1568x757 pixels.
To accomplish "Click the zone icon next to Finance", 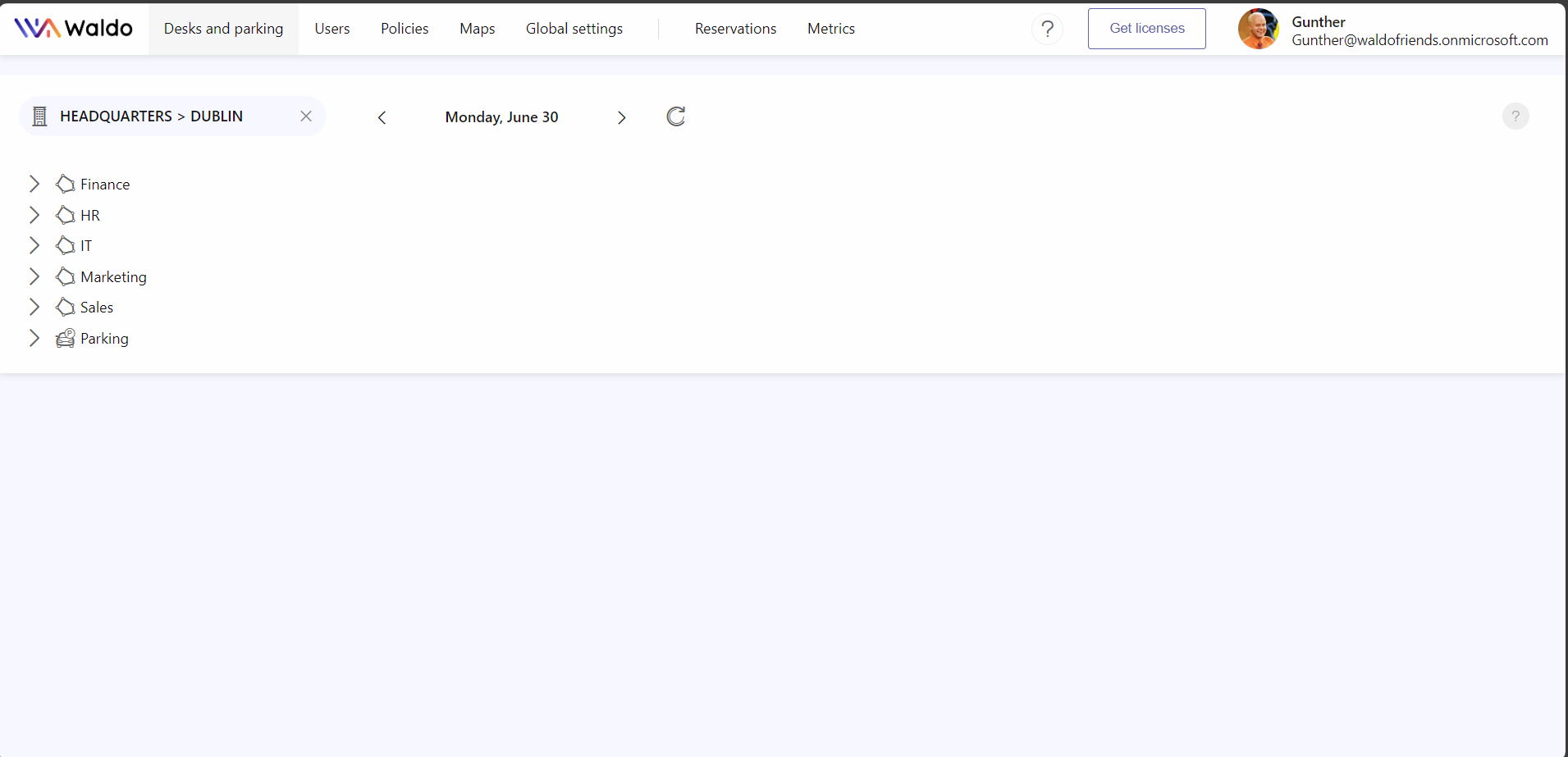I will click(x=64, y=184).
